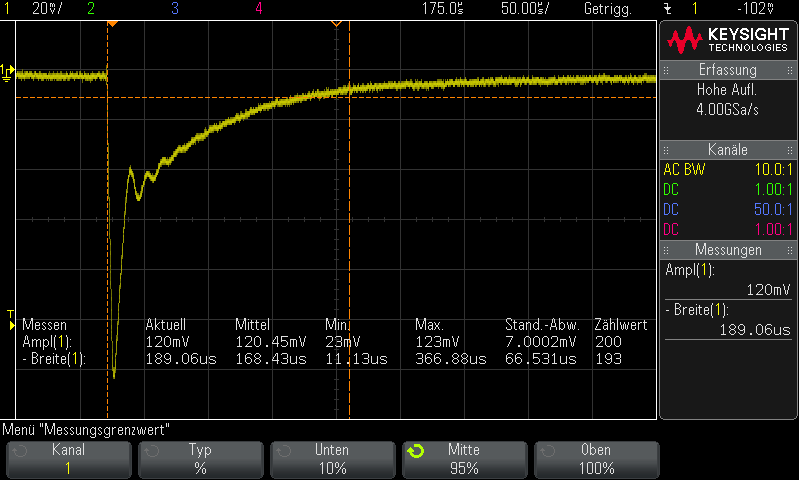Toggle channel 4 indicator in top bar
Image resolution: width=799 pixels, height=480 pixels.
tap(259, 8)
